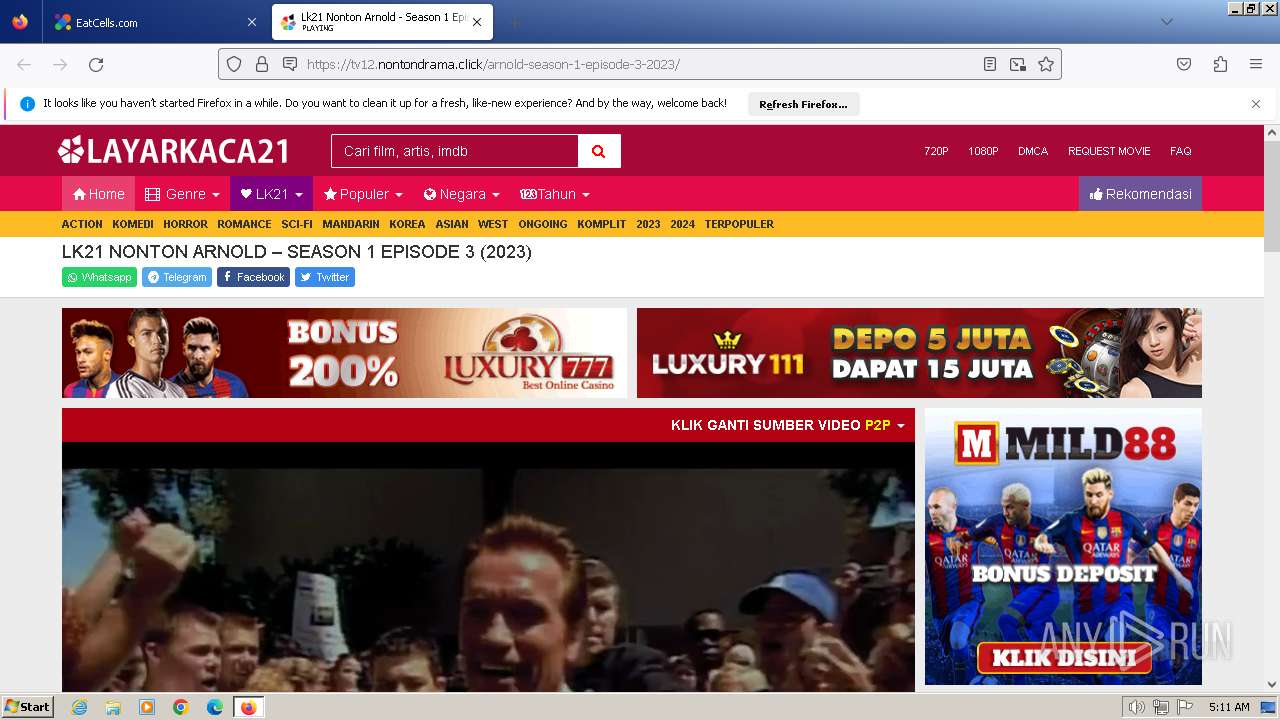
Task: Select SCI-FI category
Action: click(x=297, y=224)
